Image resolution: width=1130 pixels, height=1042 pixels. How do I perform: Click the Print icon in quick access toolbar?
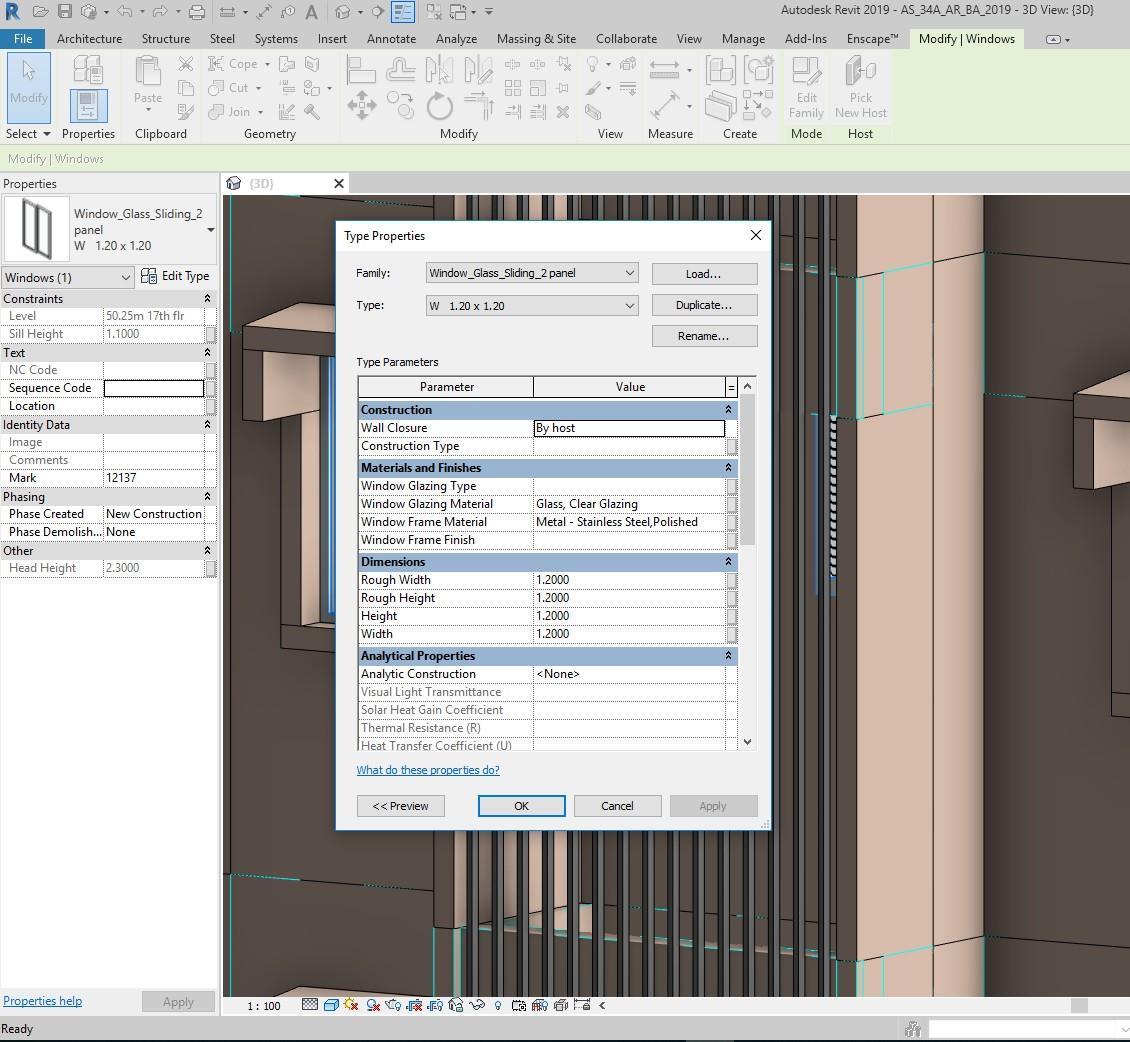(197, 12)
